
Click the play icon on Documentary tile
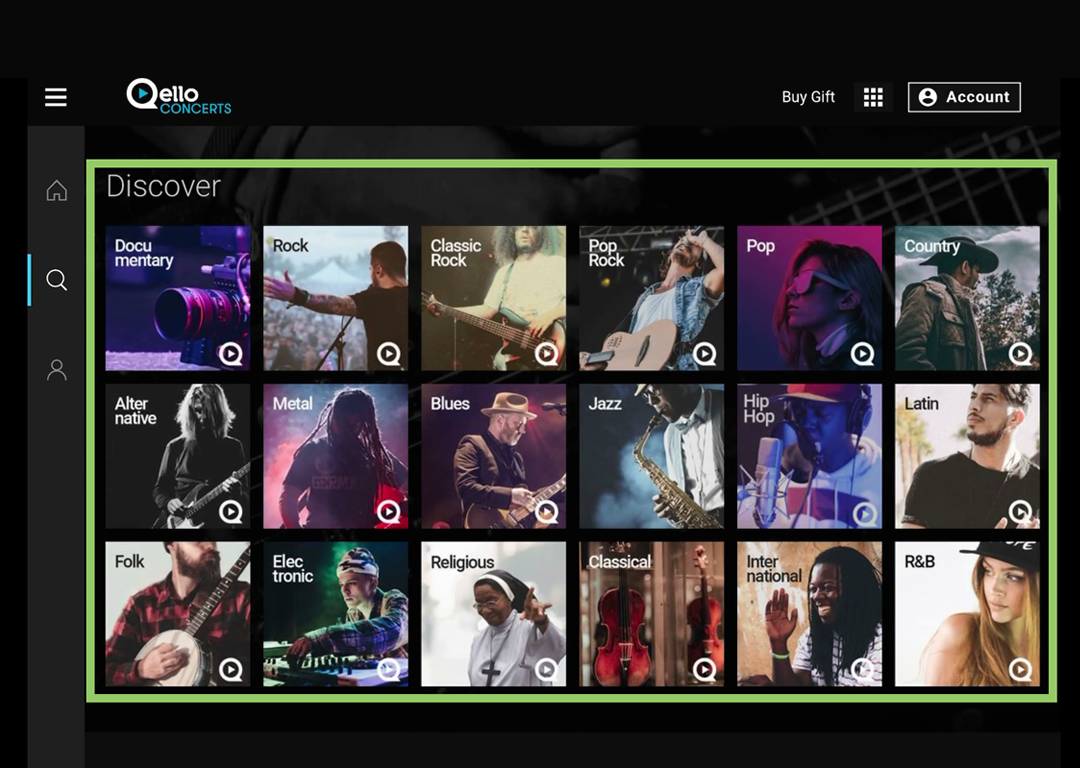231,354
